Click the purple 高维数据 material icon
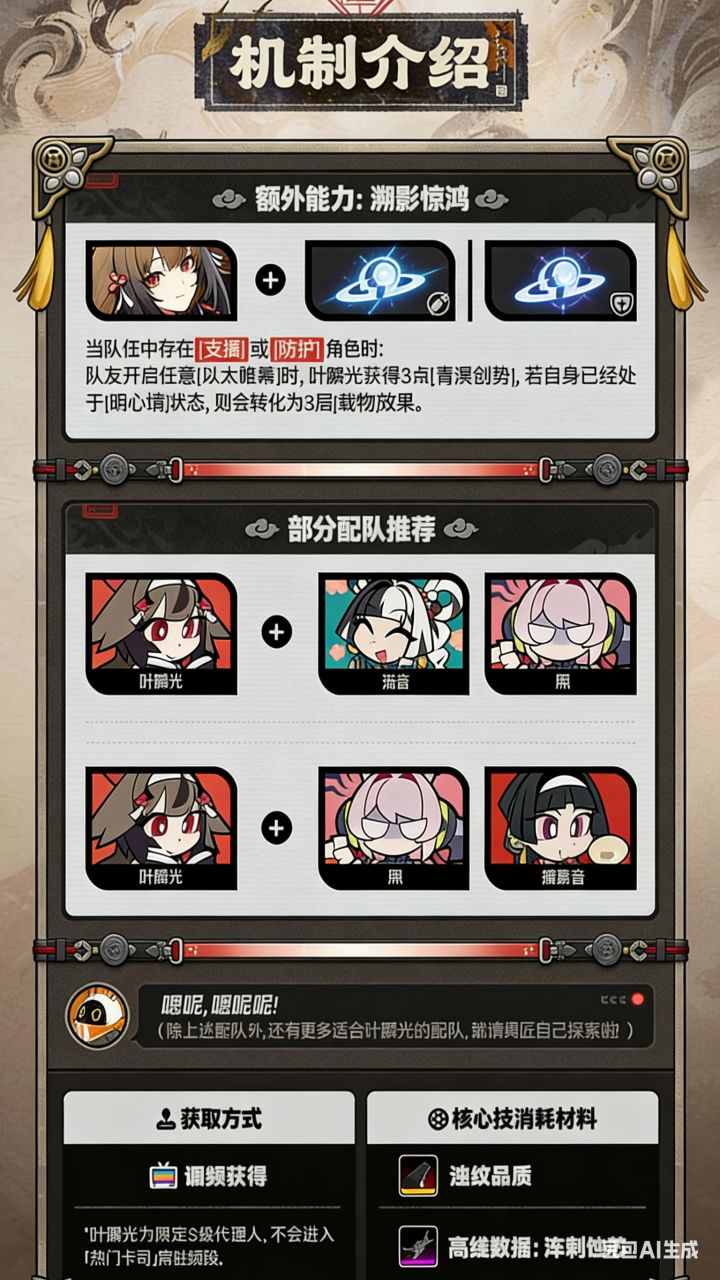The image size is (720, 1280). (418, 1246)
